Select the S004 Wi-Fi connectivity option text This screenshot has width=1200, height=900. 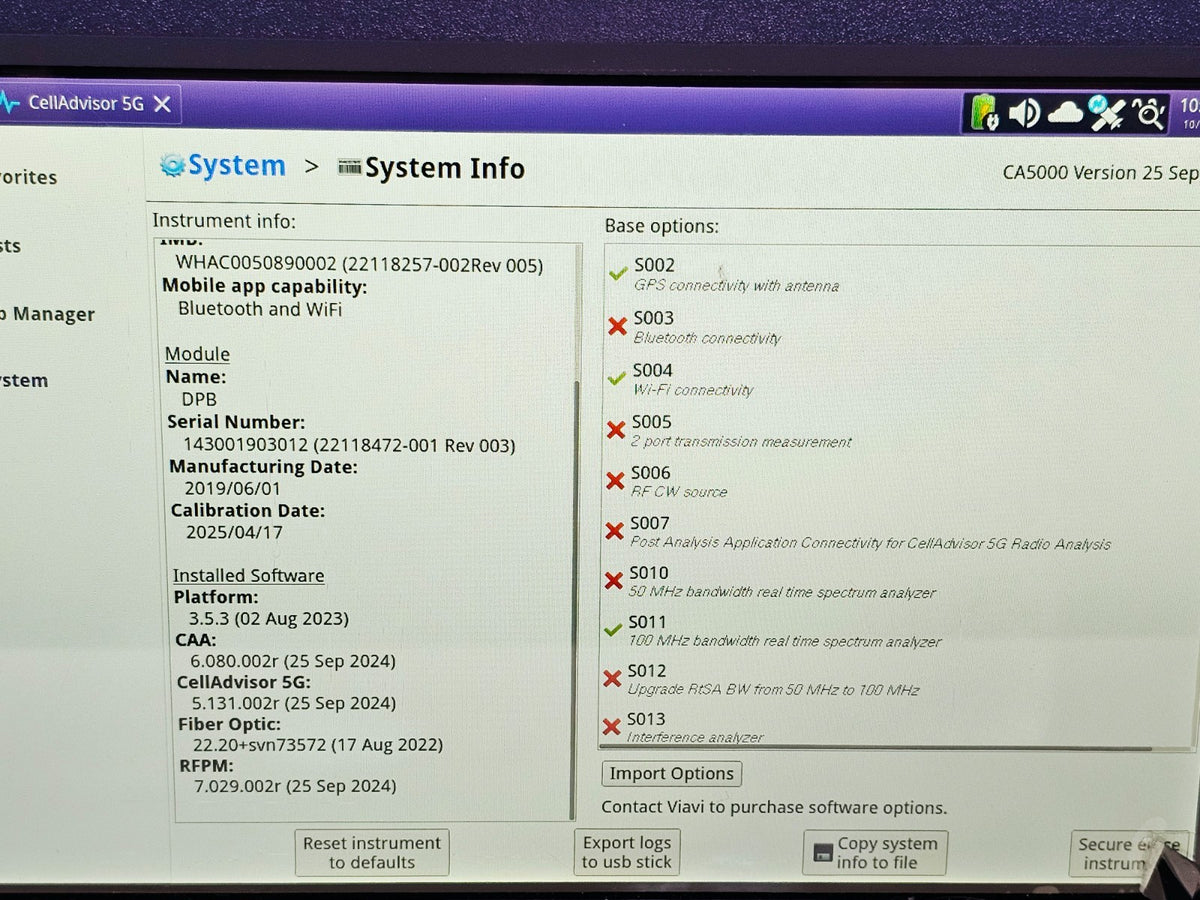[693, 379]
